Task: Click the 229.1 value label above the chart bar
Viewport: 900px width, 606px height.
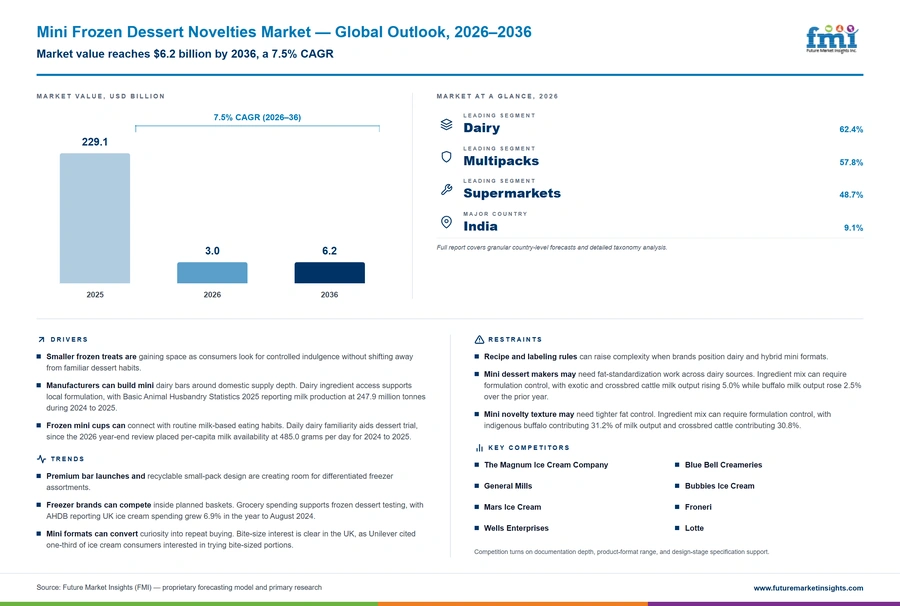Action: pyautogui.click(x=95, y=142)
